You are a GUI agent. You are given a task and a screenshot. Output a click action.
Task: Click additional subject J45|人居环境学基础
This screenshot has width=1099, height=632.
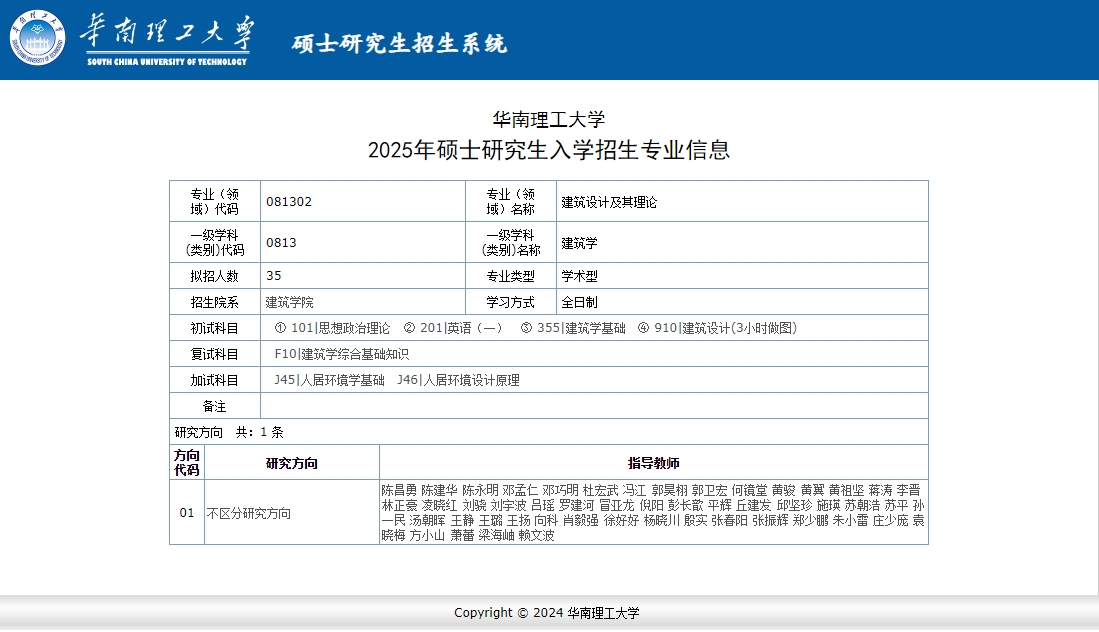329,380
